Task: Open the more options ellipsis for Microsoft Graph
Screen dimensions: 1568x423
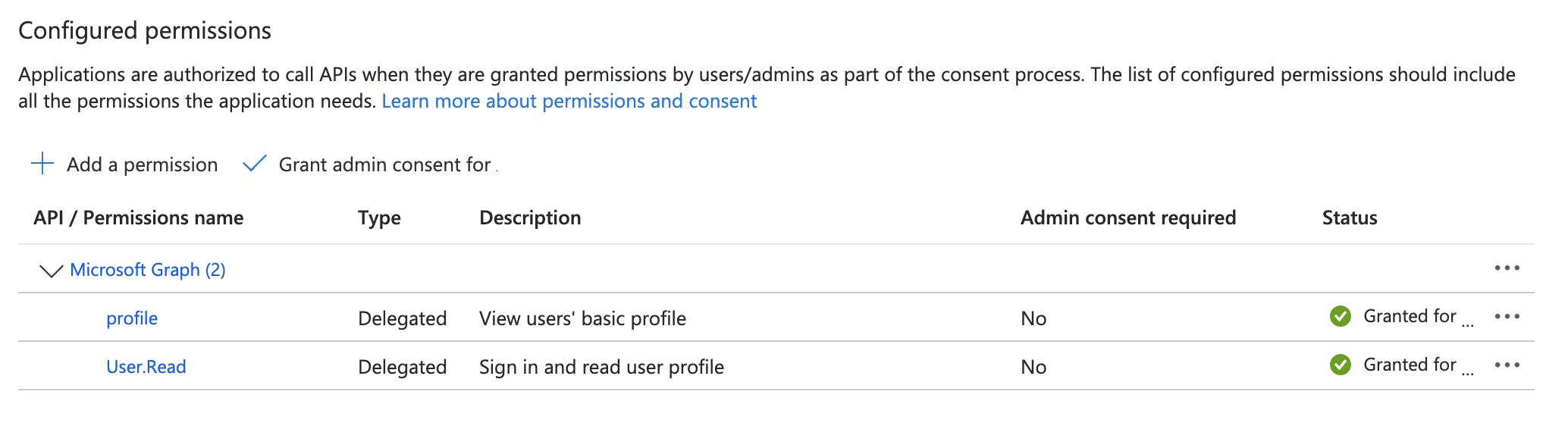Action: coord(1507,268)
